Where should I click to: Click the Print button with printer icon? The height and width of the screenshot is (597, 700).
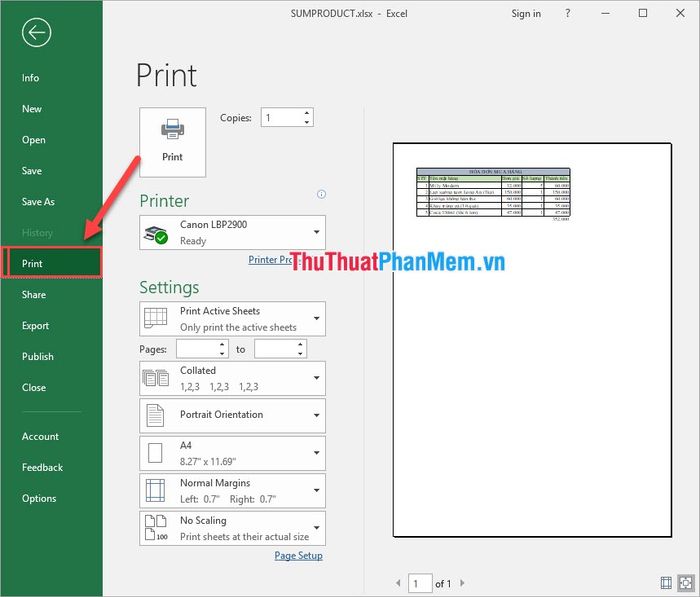pyautogui.click(x=172, y=141)
